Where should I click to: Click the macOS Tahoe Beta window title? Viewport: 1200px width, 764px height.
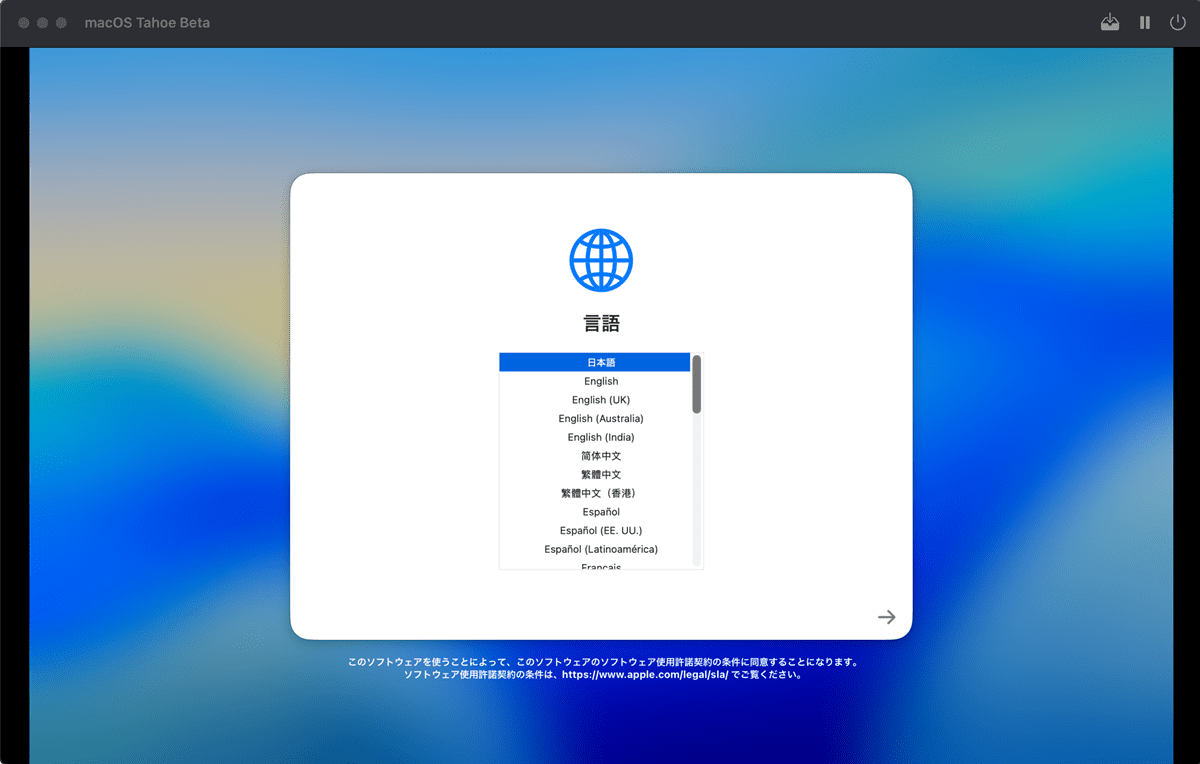[x=147, y=22]
